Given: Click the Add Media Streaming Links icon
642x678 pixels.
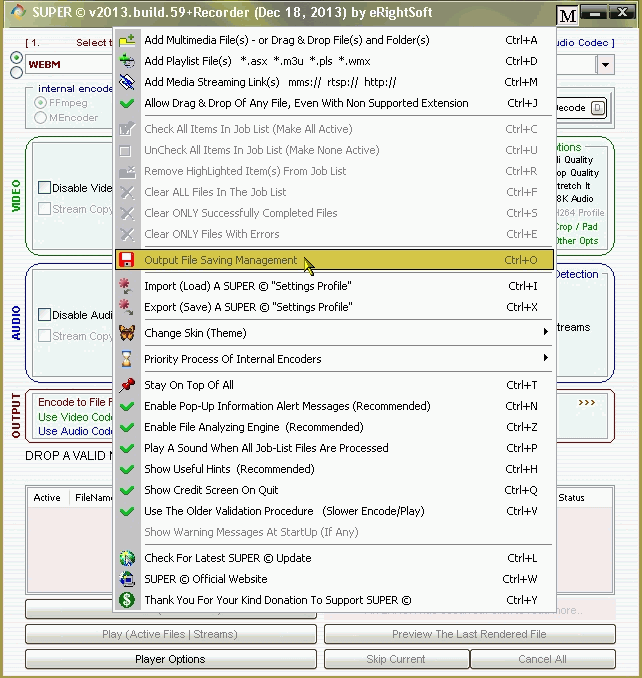Looking at the screenshot, I should pyautogui.click(x=127, y=82).
